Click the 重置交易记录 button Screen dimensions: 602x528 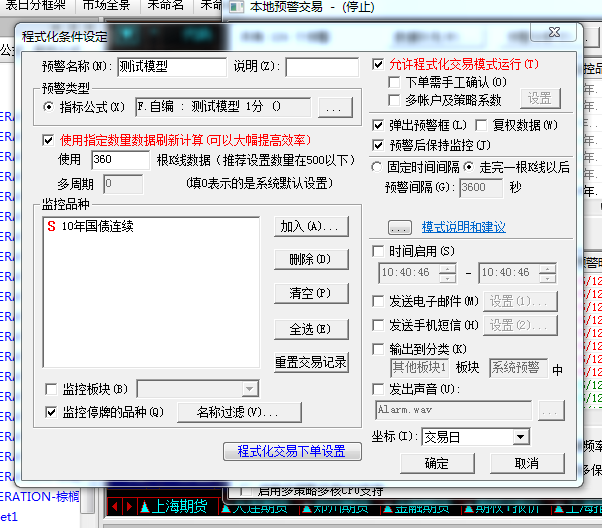coord(310,361)
